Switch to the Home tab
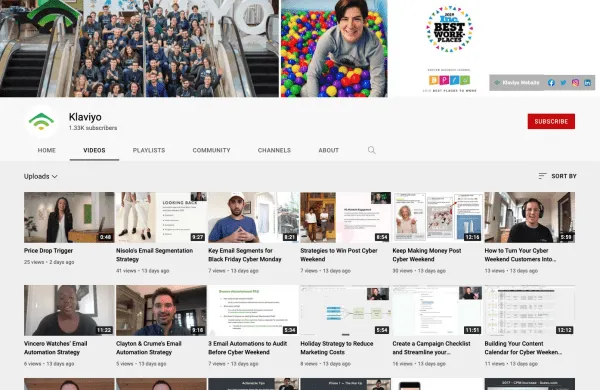 pos(47,150)
